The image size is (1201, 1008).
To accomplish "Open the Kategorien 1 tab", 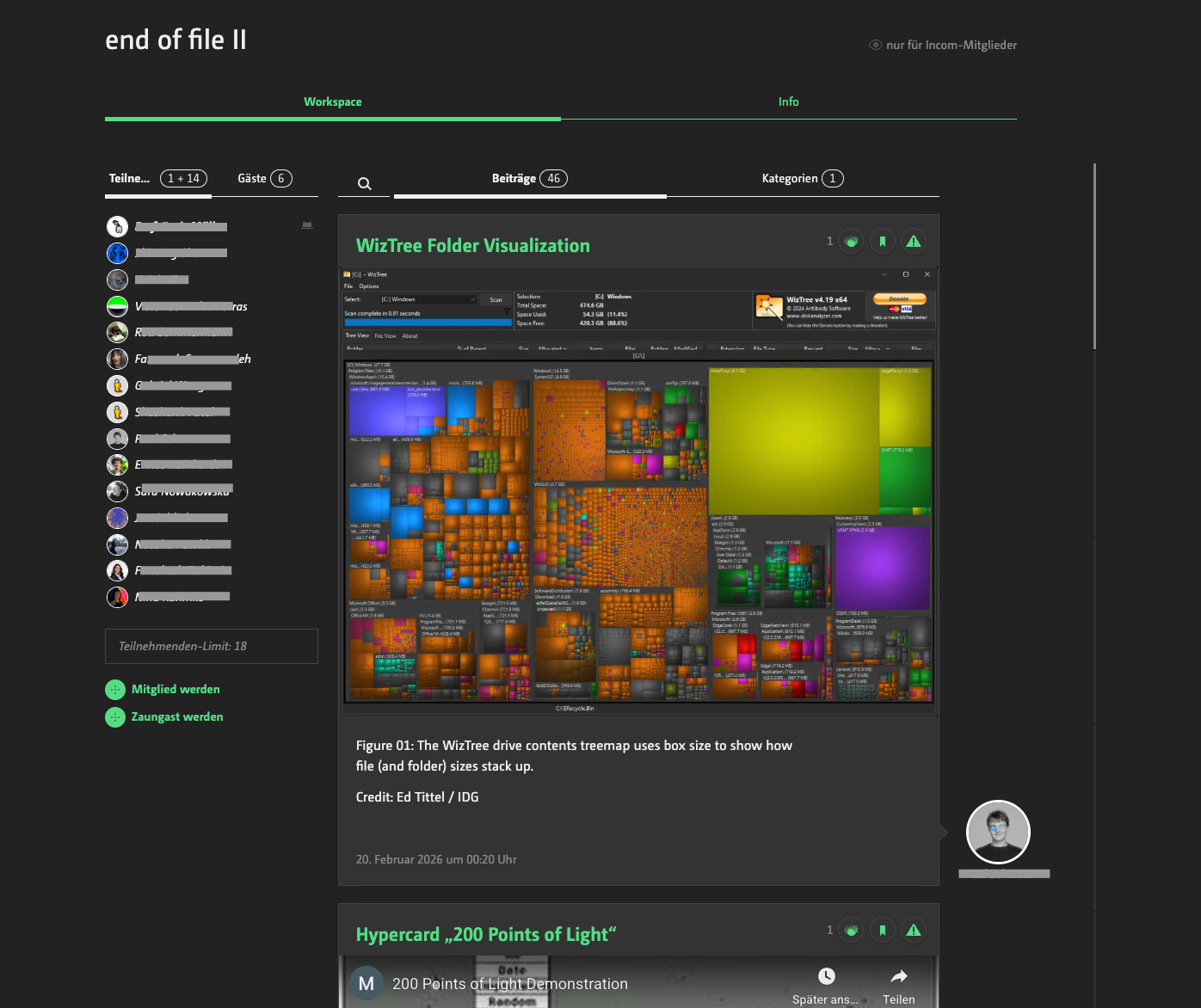I will point(803,179).
